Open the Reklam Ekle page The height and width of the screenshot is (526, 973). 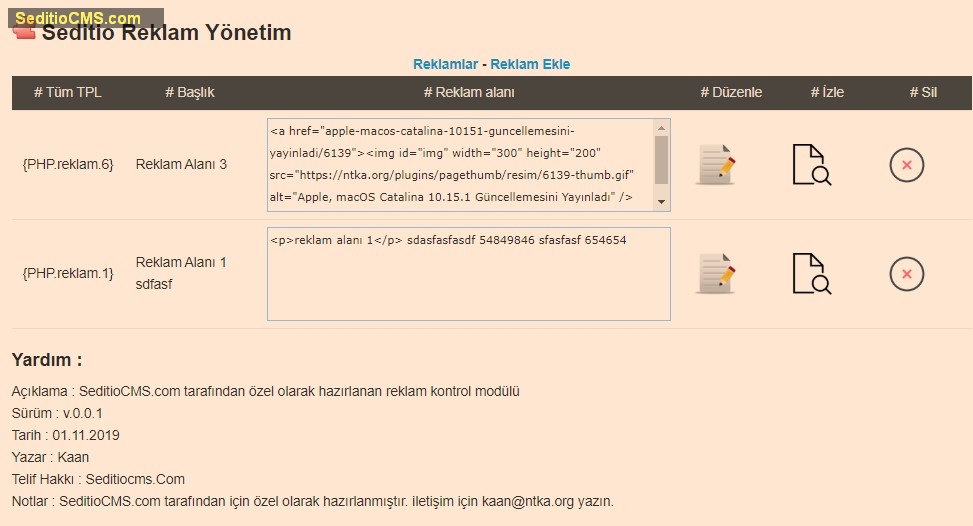coord(530,64)
